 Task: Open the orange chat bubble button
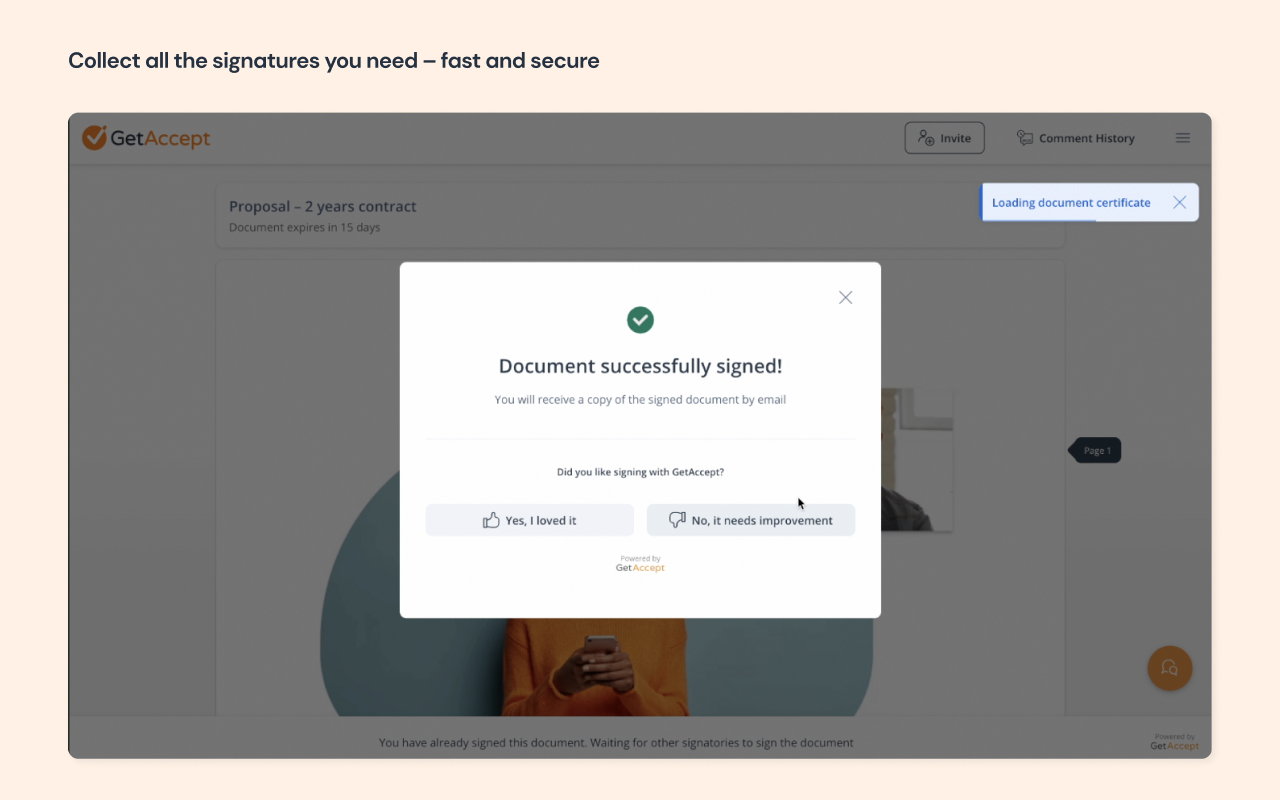1169,668
